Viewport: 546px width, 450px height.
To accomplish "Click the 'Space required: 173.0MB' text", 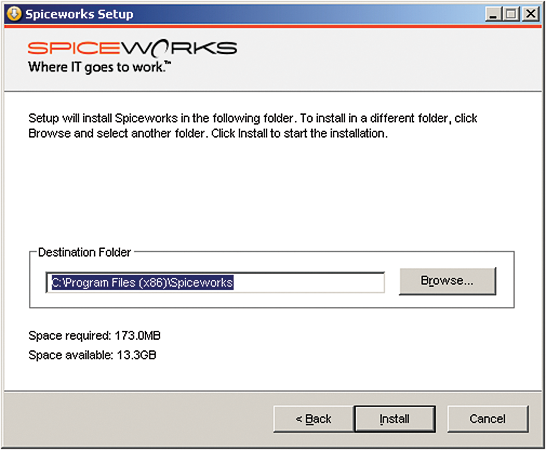I will pyautogui.click(x=94, y=336).
